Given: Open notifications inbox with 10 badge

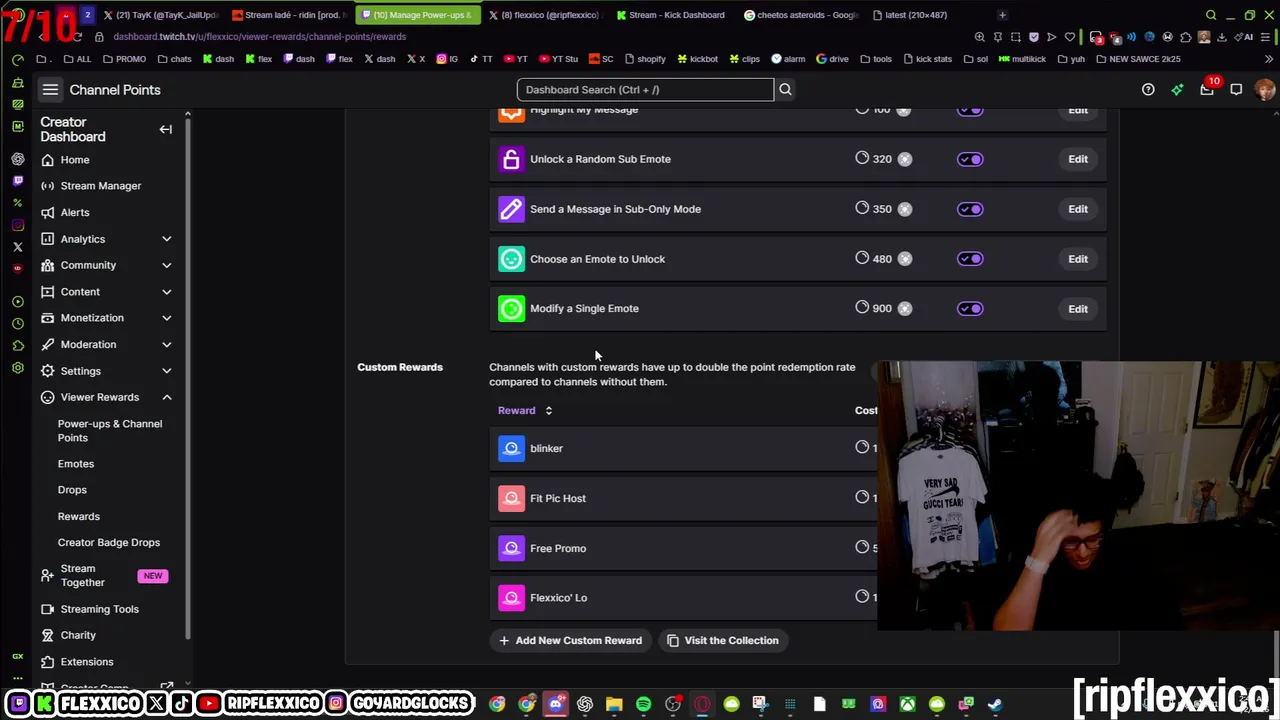Looking at the screenshot, I should 1207,90.
